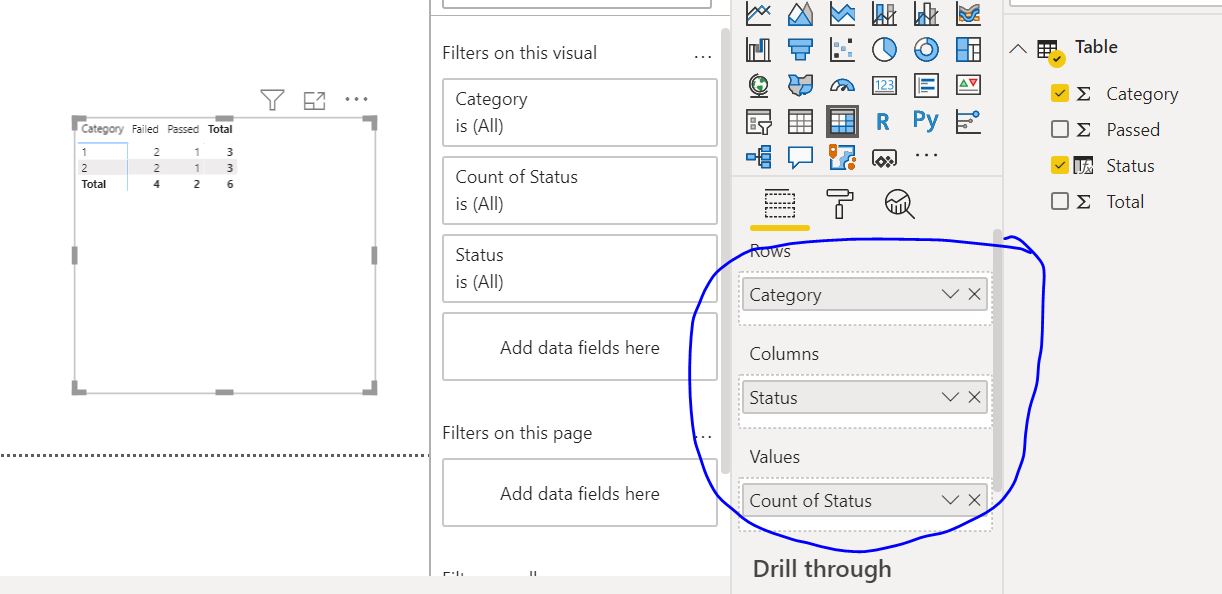
Task: Toggle the Category field checkbox
Action: click(1060, 93)
